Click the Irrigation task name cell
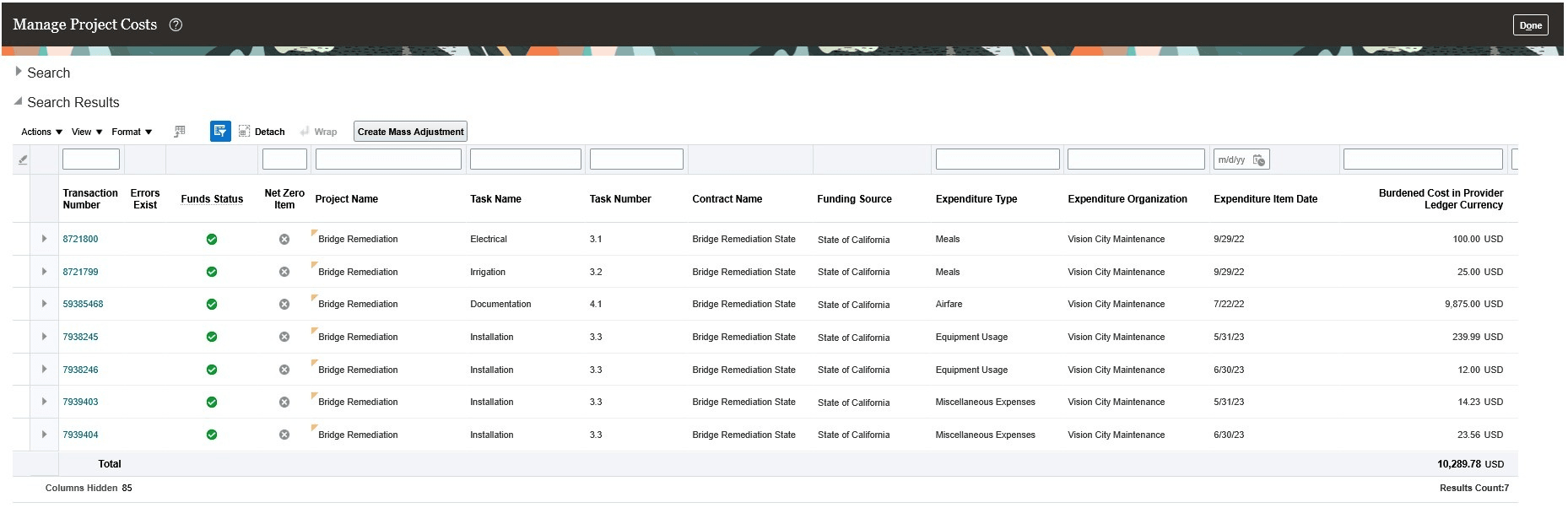The image size is (1568, 508). tap(488, 272)
